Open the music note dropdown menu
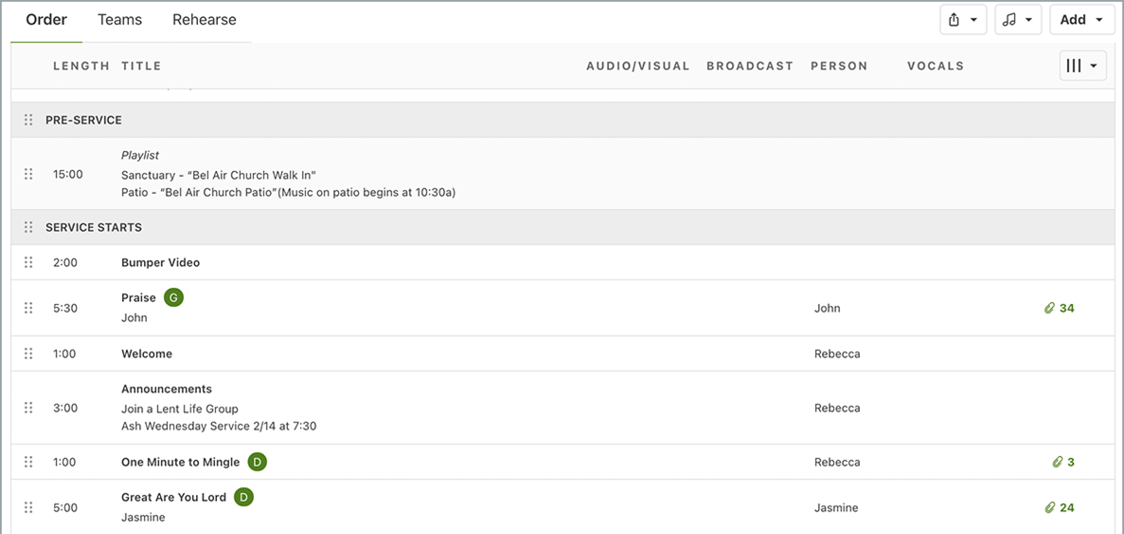 point(1017,20)
